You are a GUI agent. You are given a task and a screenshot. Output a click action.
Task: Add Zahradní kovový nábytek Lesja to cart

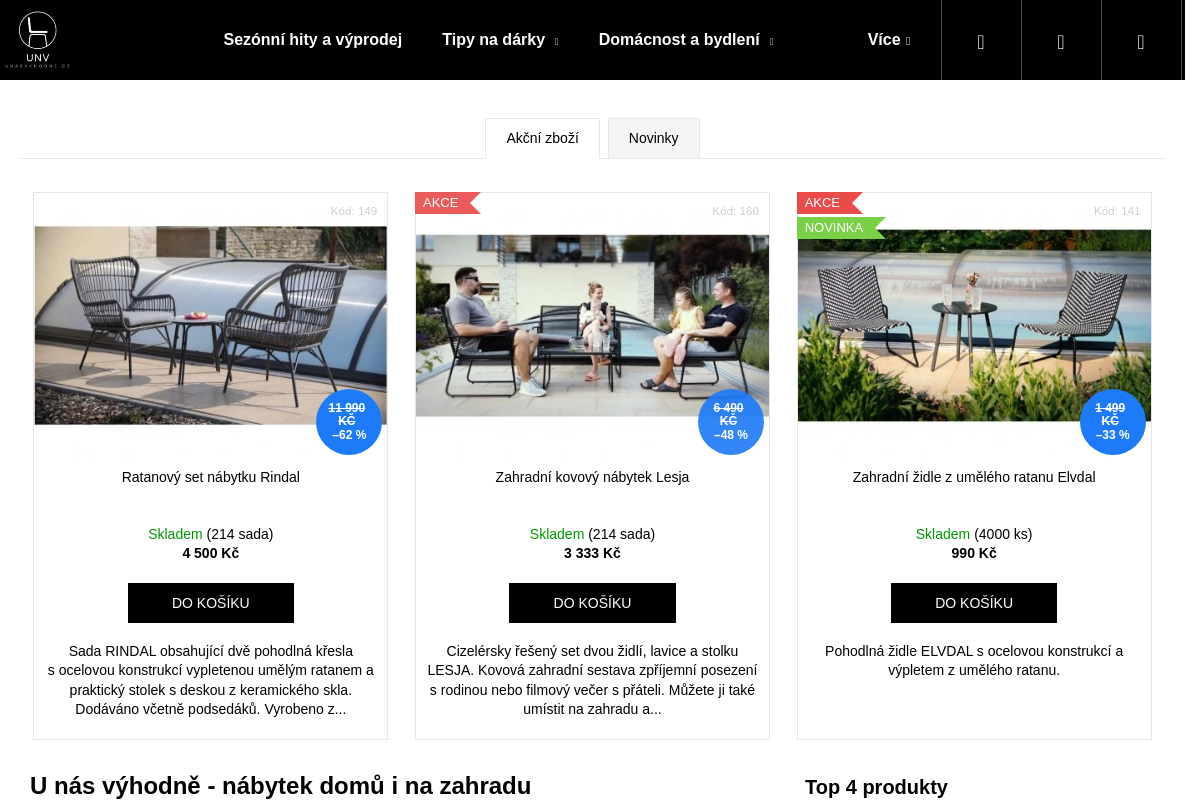[x=592, y=603]
